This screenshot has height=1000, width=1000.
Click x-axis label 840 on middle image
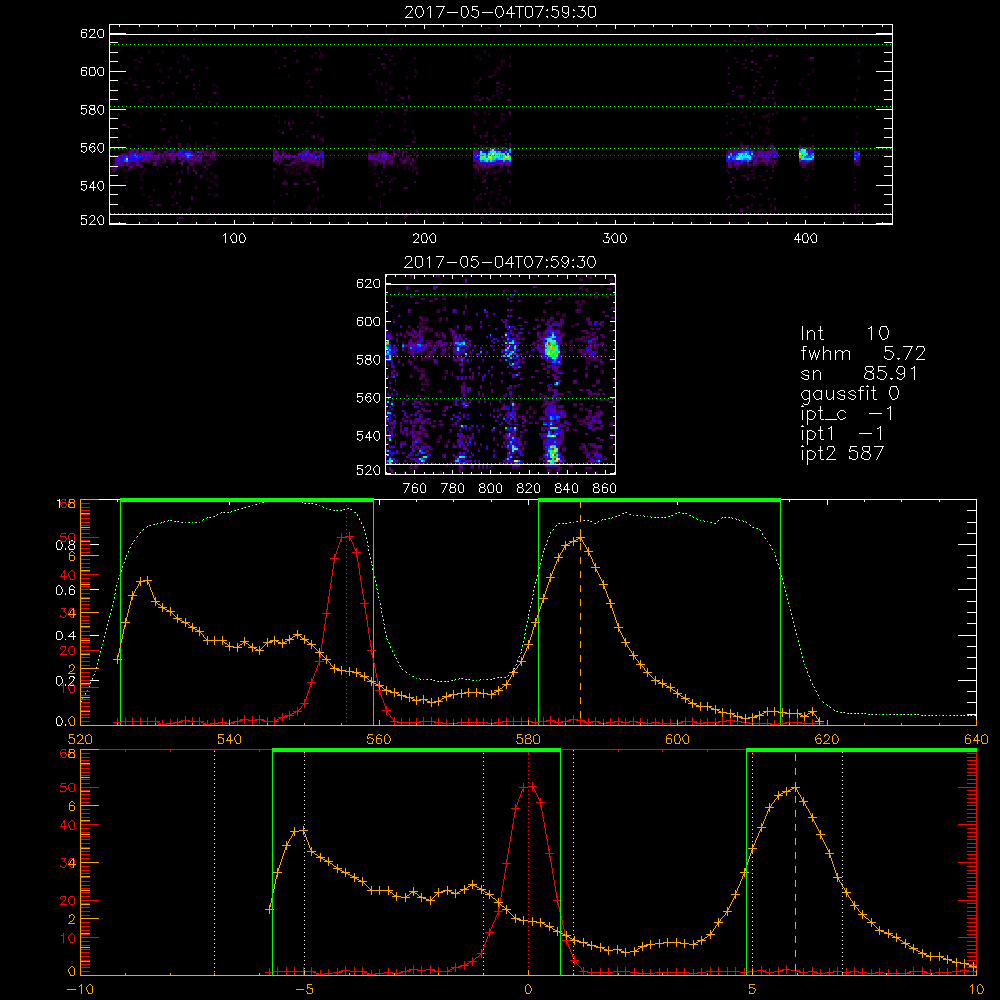[566, 489]
